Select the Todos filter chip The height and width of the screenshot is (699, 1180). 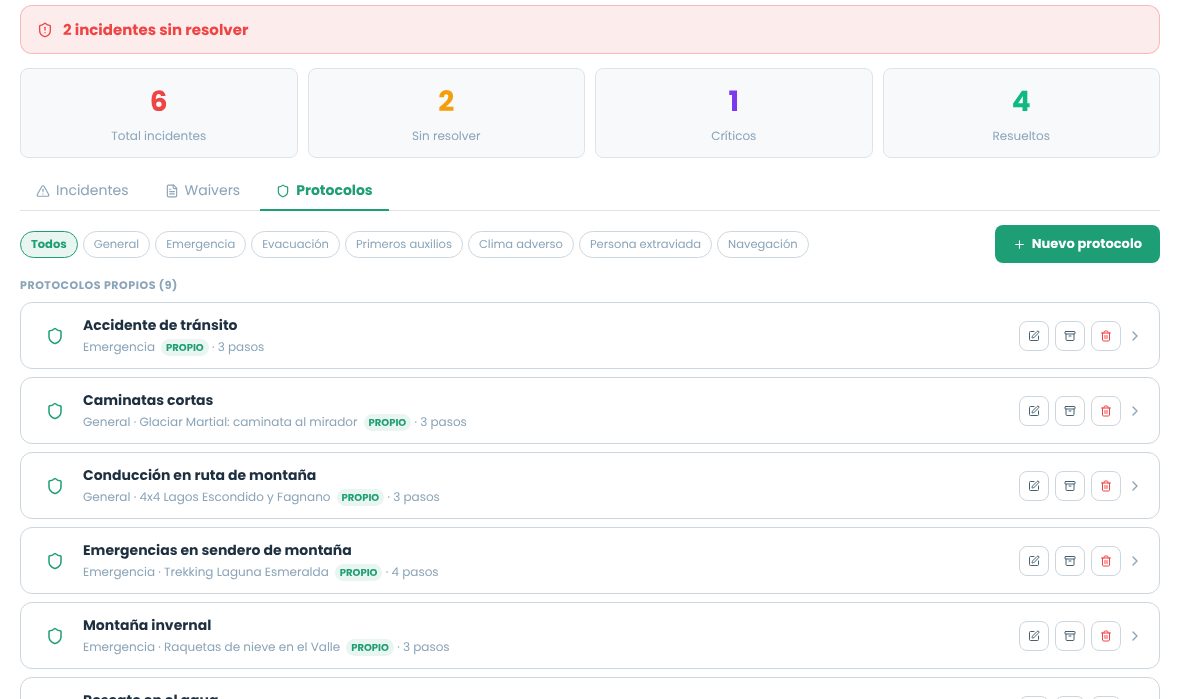pos(49,244)
